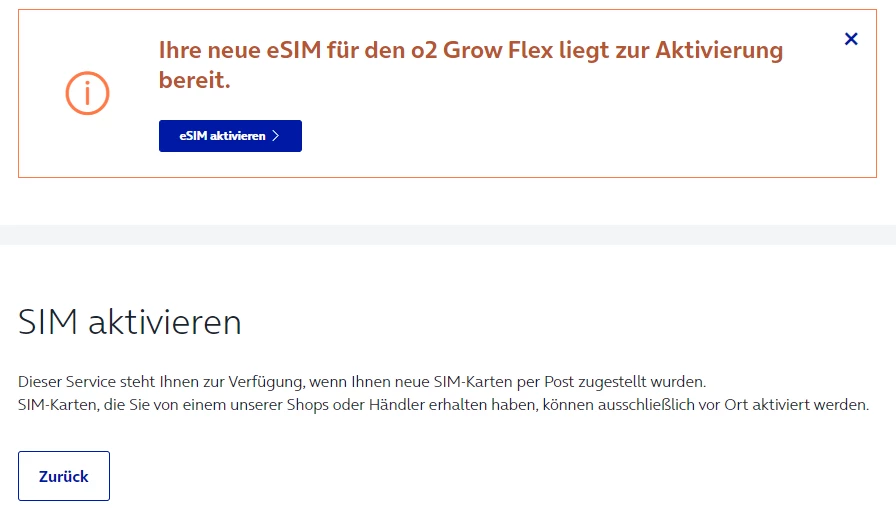This screenshot has height=516, width=896.
Task: Click the sentence beginning 'SIM-Karten, die Sie'
Action: pos(443,405)
